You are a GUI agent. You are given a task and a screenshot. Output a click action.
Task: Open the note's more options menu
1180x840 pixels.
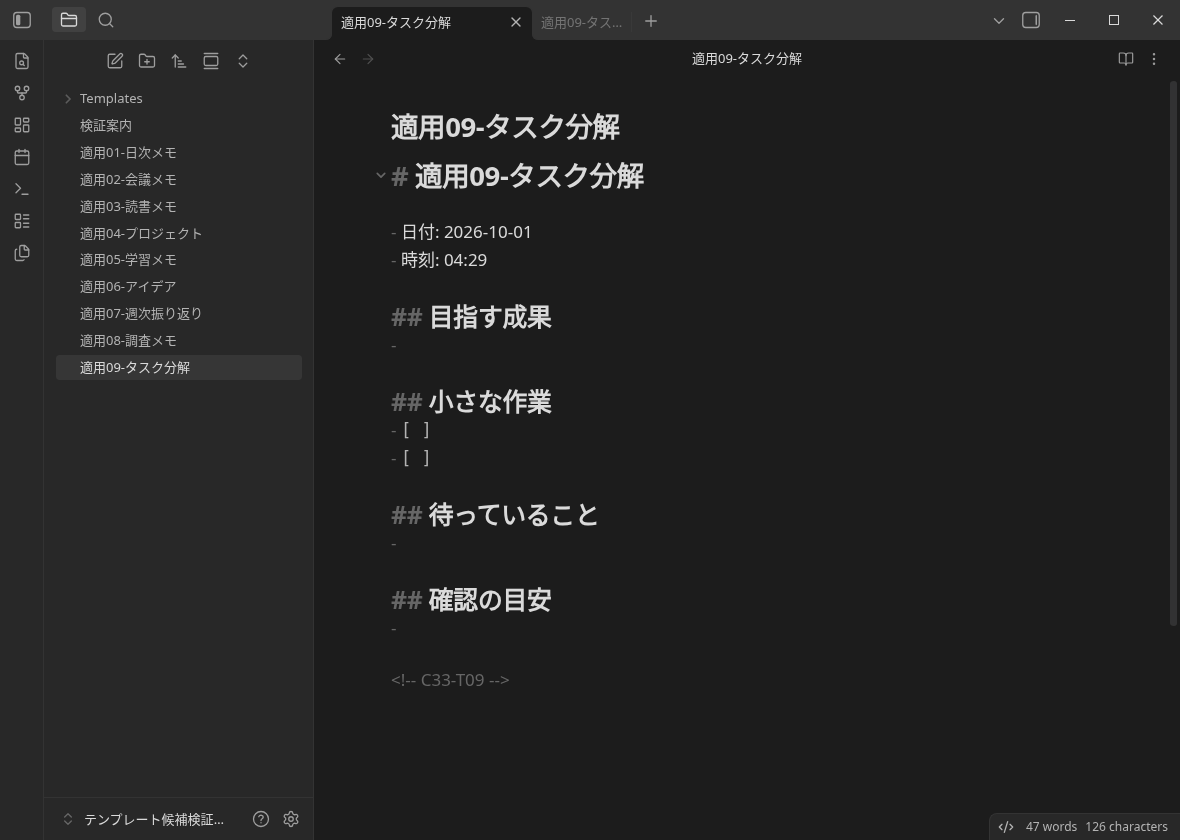[1154, 59]
